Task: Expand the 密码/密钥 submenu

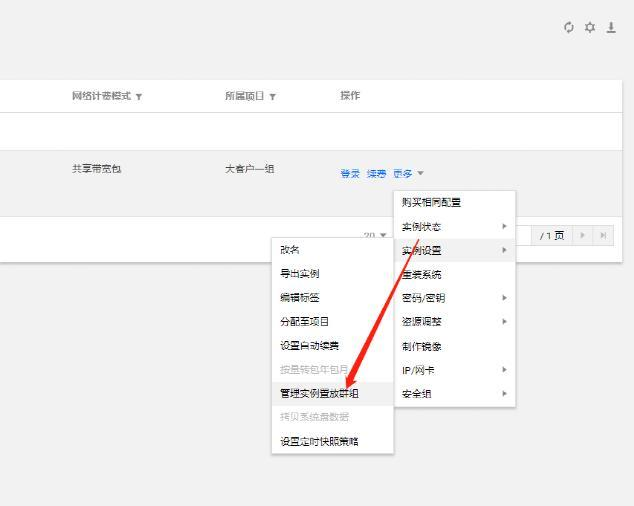Action: pos(454,298)
